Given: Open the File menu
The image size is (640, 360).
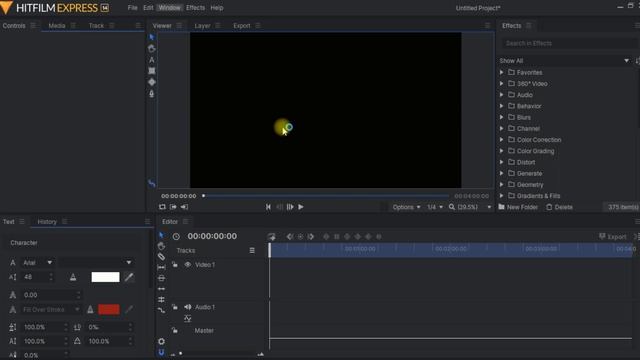Looking at the screenshot, I should [132, 8].
